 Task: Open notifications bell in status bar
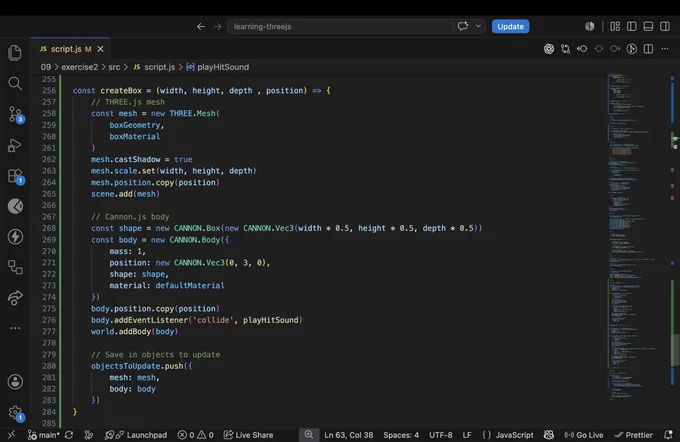[x=668, y=435]
